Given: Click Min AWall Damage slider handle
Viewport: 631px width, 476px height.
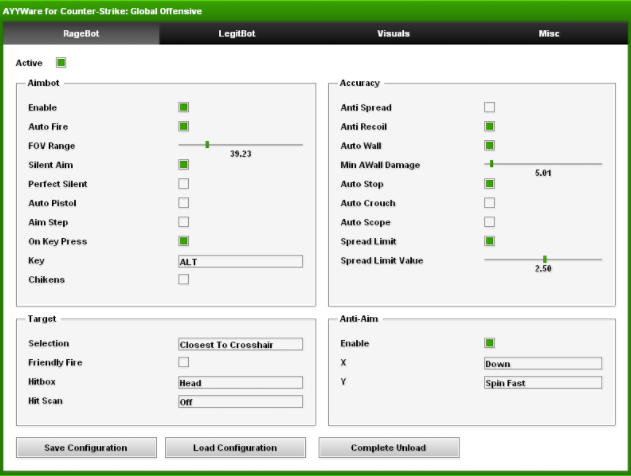Looking at the screenshot, I should click(491, 163).
